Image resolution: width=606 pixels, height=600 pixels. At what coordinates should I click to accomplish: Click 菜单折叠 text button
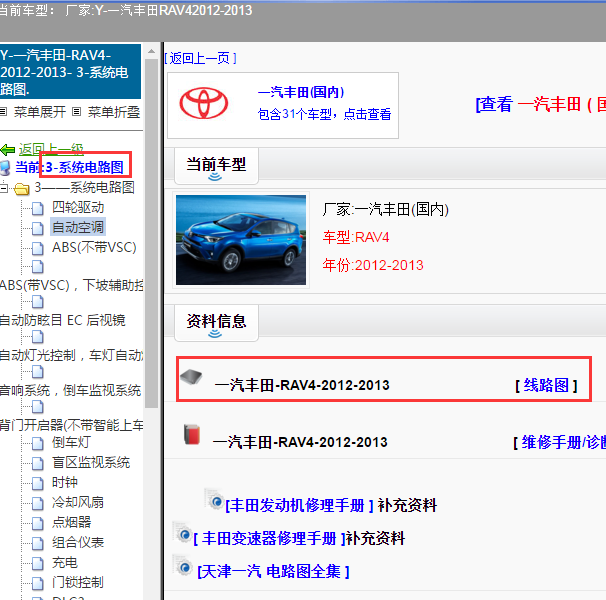[x=114, y=112]
